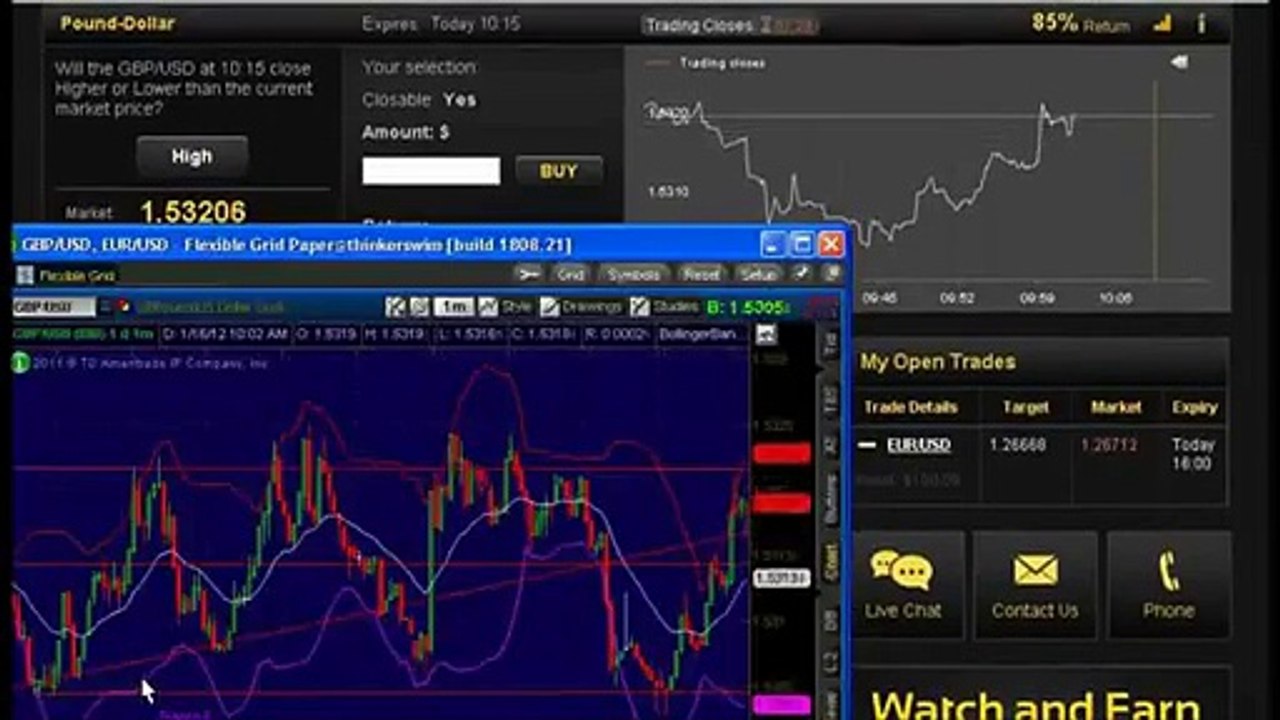Image resolution: width=1280 pixels, height=720 pixels.
Task: Open the Contact Us envelope button
Action: click(1035, 585)
